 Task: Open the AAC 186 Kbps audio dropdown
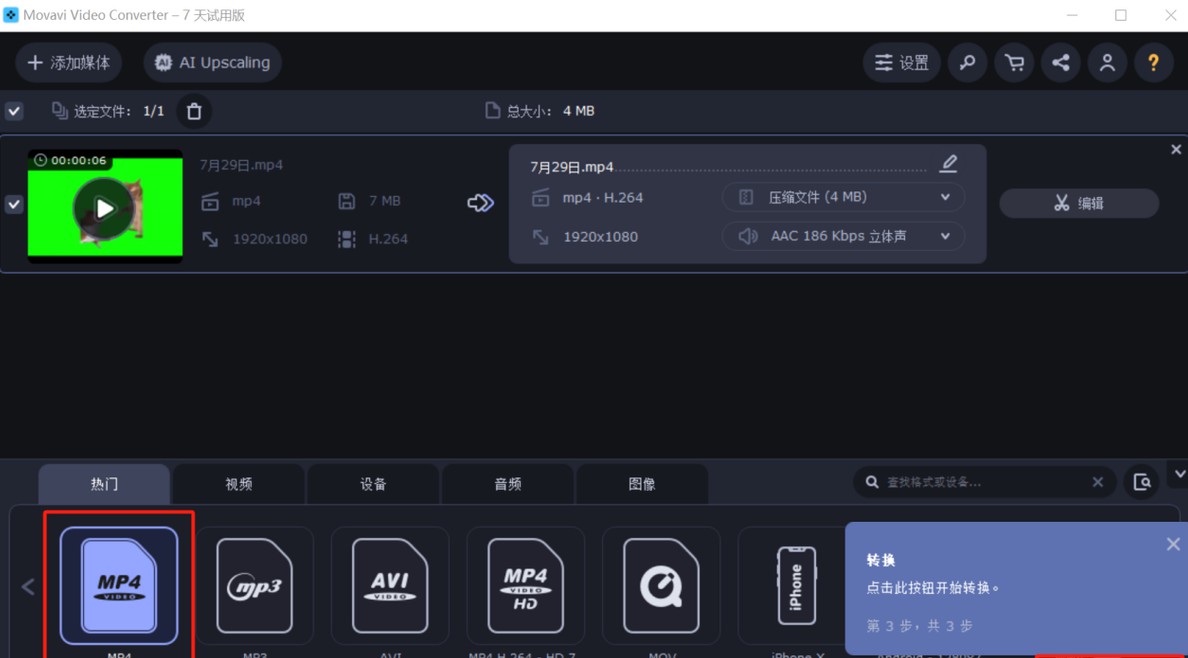pyautogui.click(x=843, y=237)
